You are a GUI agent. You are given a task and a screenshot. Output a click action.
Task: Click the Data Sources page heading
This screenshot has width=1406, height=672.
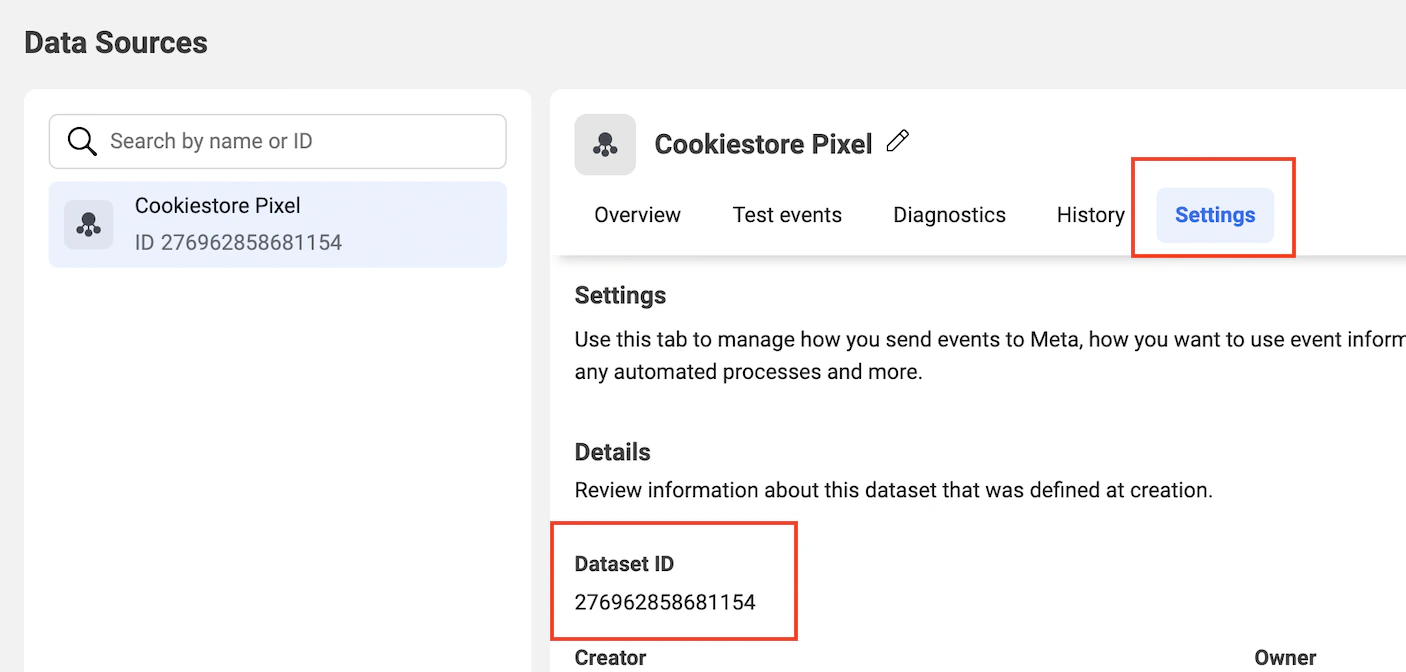tap(116, 43)
